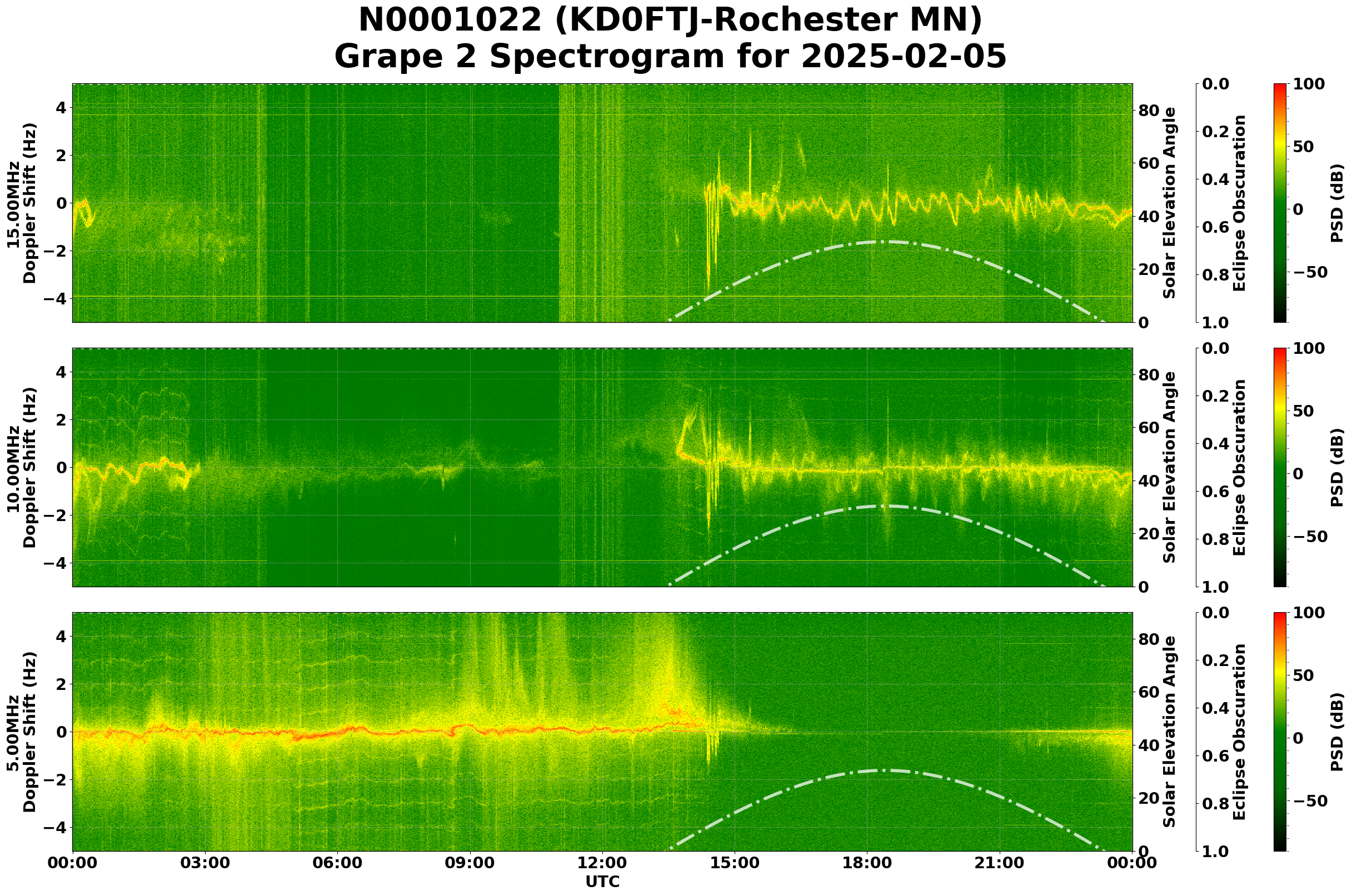Click the 03:00 time tick label
The height and width of the screenshot is (896, 1352).
[204, 863]
